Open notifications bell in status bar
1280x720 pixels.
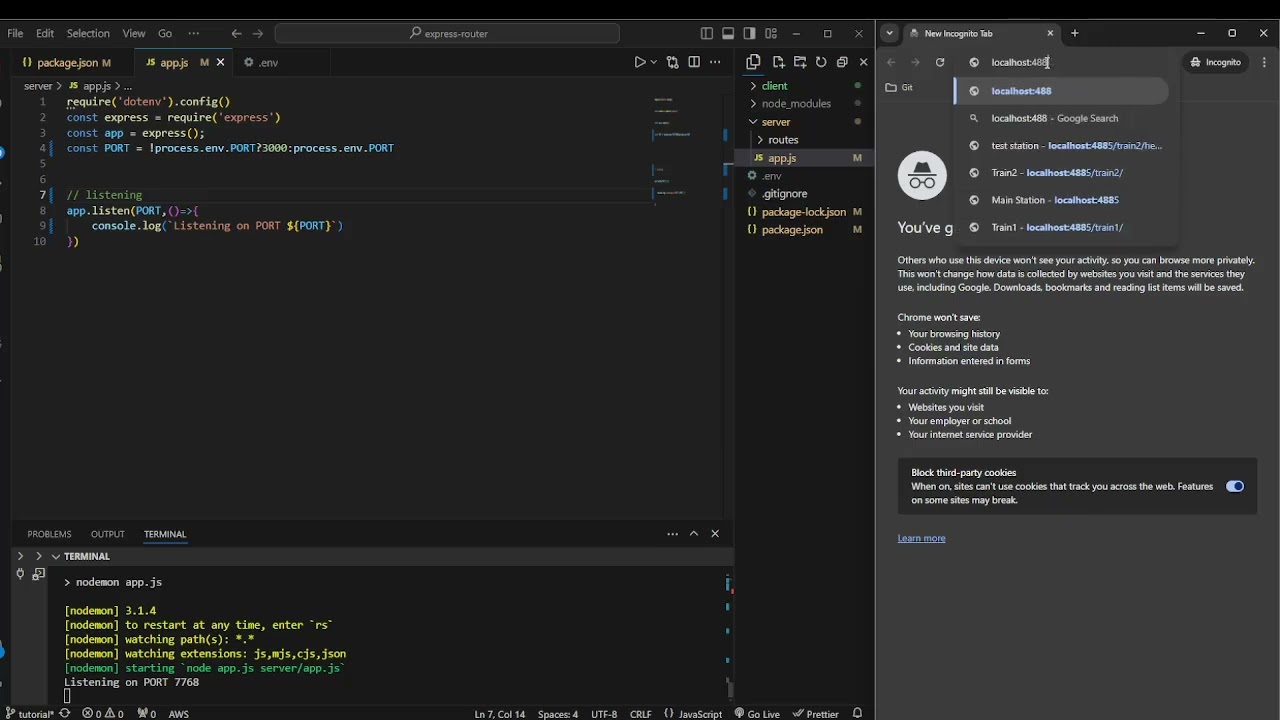(x=857, y=714)
